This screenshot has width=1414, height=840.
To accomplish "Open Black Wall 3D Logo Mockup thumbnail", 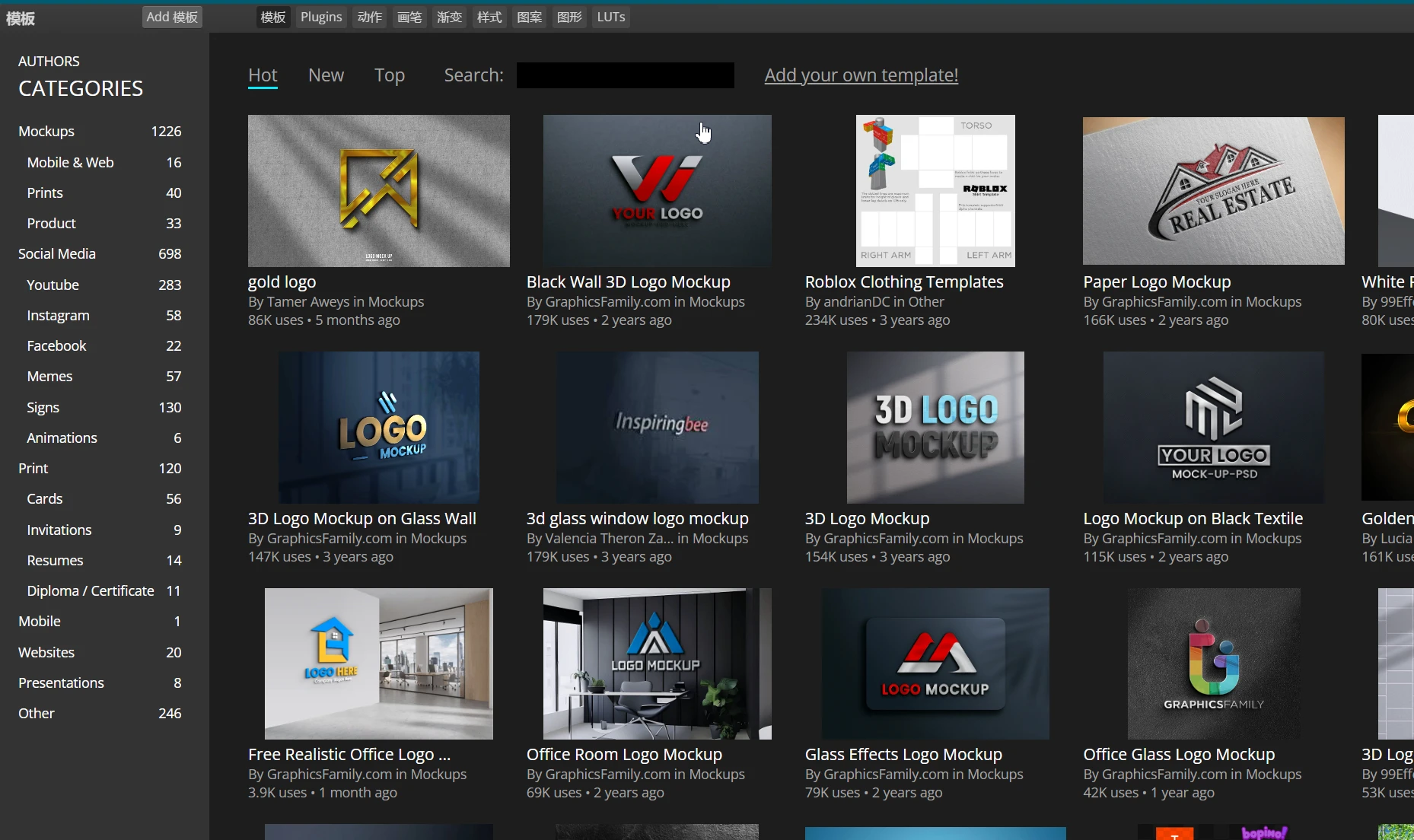I will 658,191.
